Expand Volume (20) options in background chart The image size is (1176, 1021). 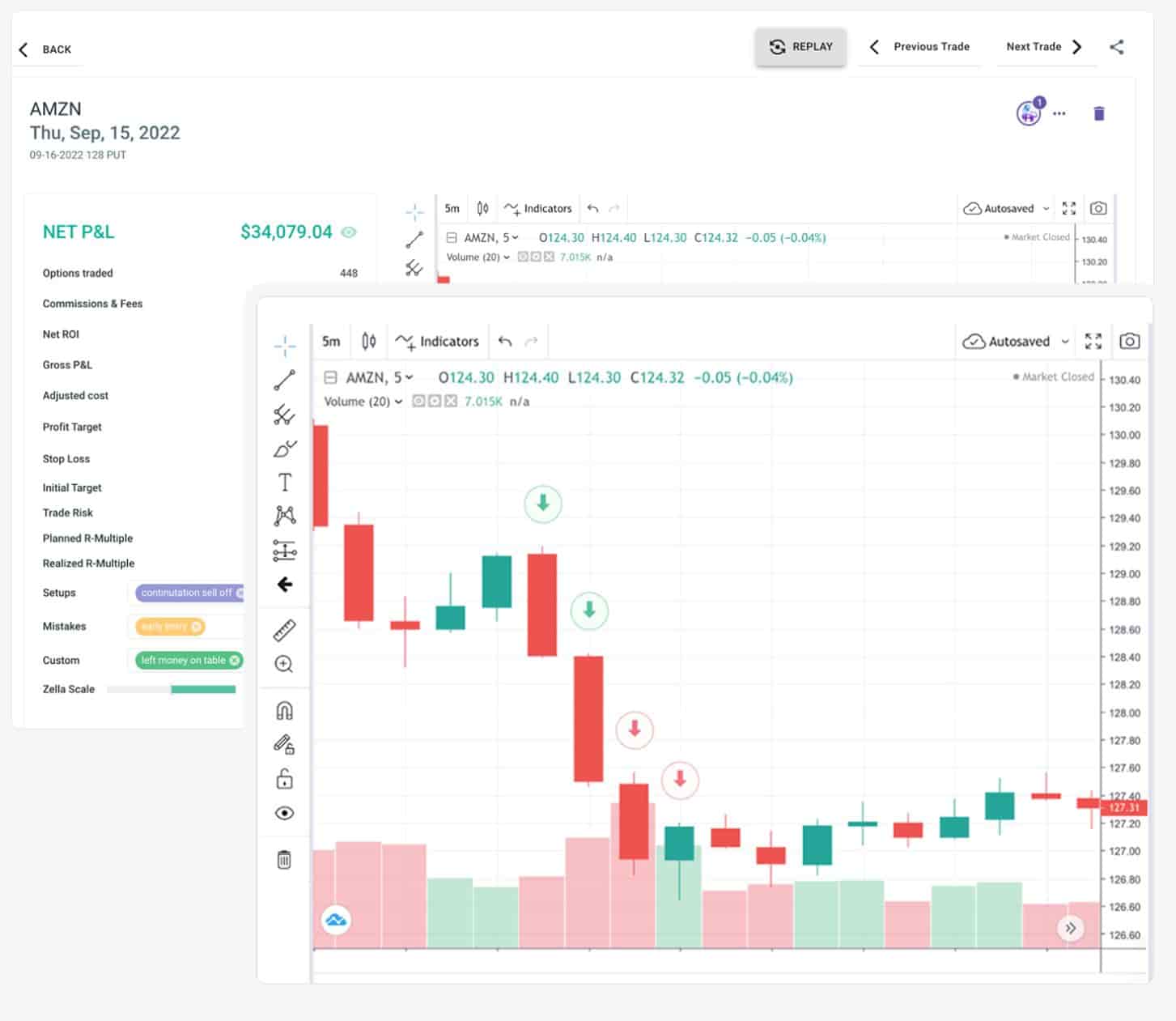[x=507, y=257]
